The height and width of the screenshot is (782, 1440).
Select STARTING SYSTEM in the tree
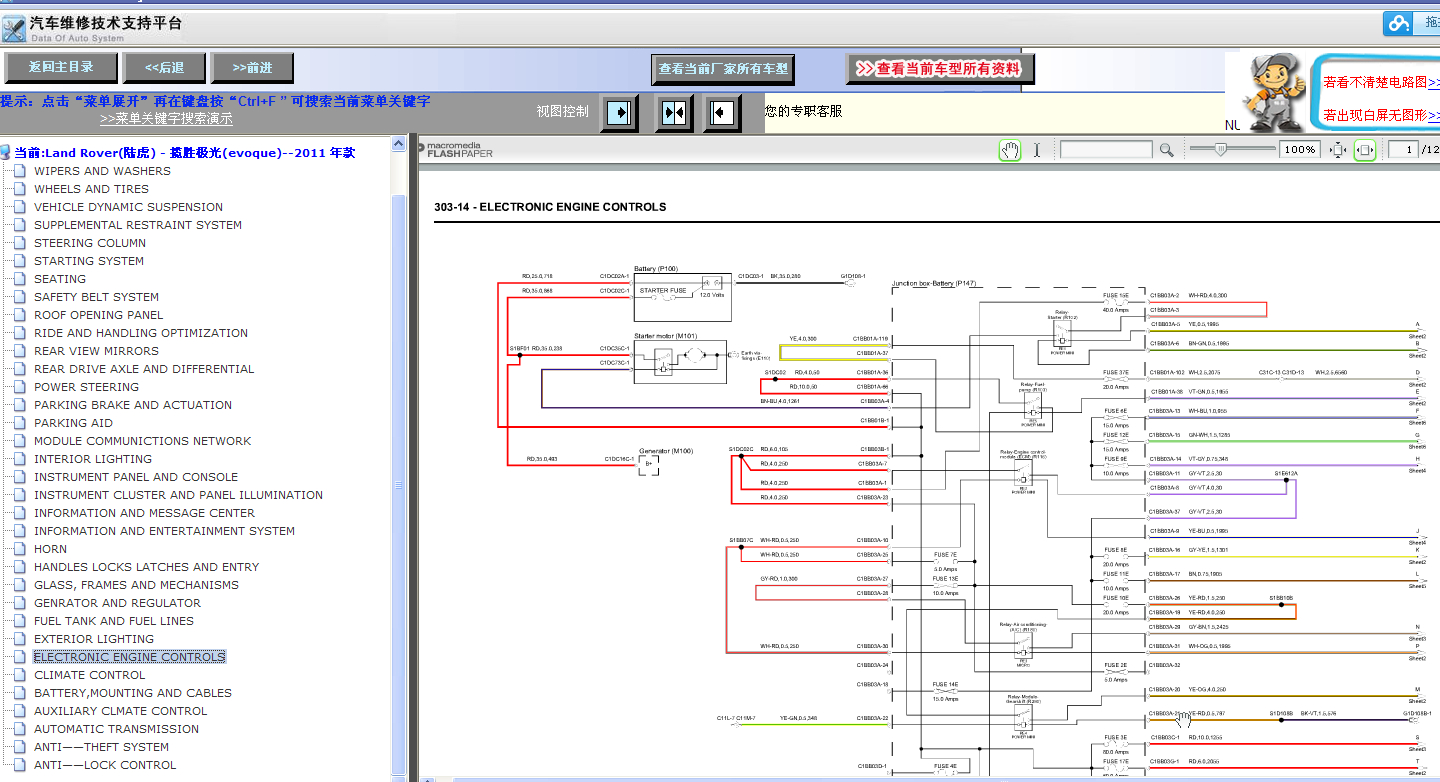click(89, 261)
